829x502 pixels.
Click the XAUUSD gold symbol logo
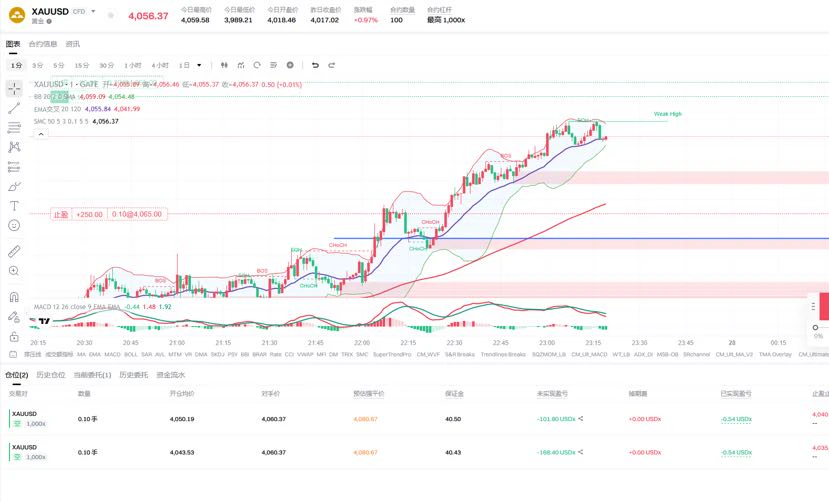[x=17, y=15]
